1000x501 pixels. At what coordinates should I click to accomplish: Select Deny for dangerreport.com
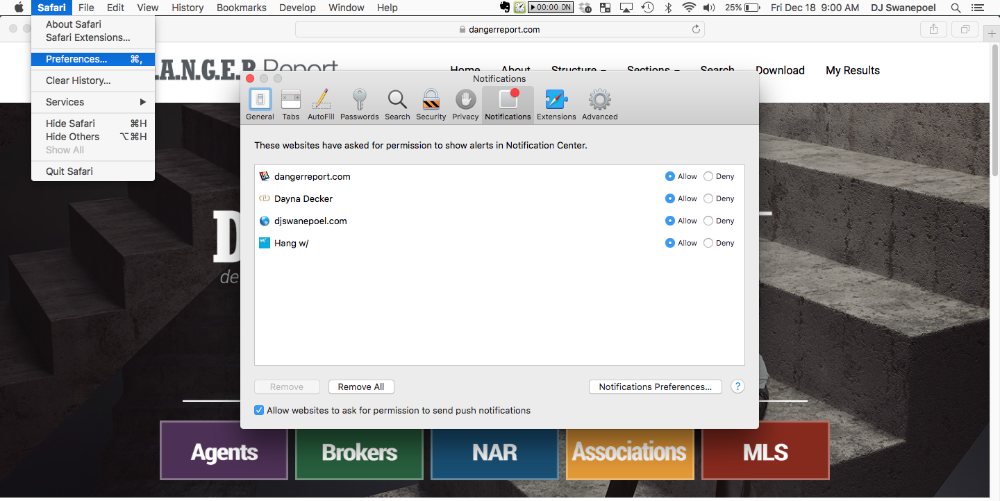709,177
